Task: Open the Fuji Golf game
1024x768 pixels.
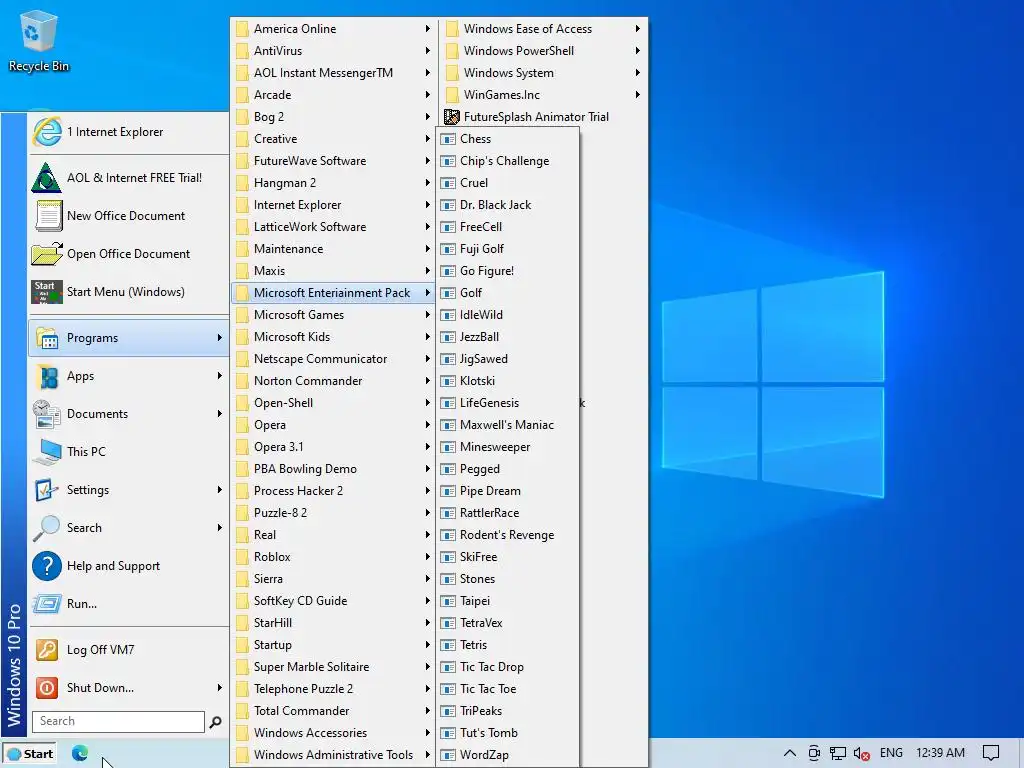Action: tap(508, 249)
